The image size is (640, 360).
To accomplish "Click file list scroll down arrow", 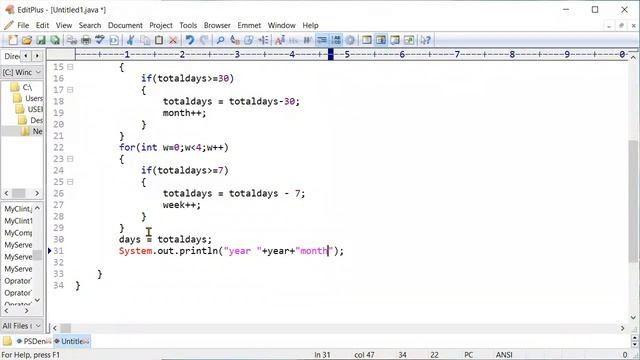I will [37, 300].
